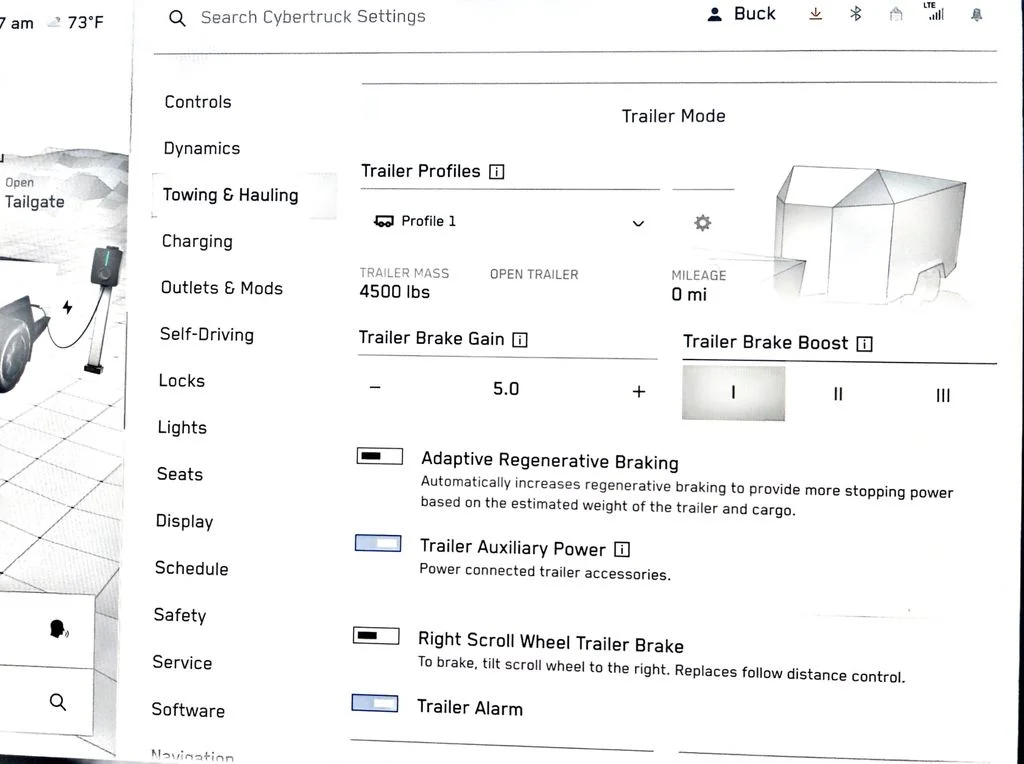Open the Schedule menu
This screenshot has width=1024, height=764.
(191, 568)
